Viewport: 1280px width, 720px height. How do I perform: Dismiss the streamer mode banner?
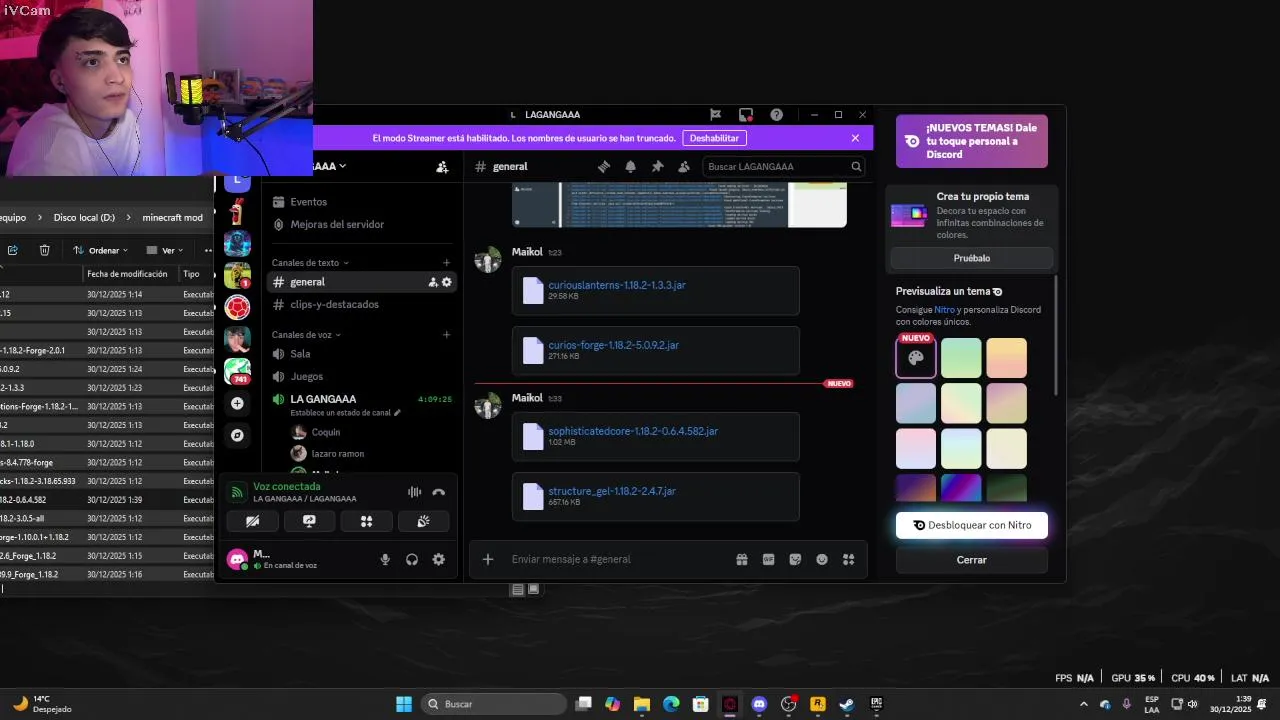tap(855, 138)
